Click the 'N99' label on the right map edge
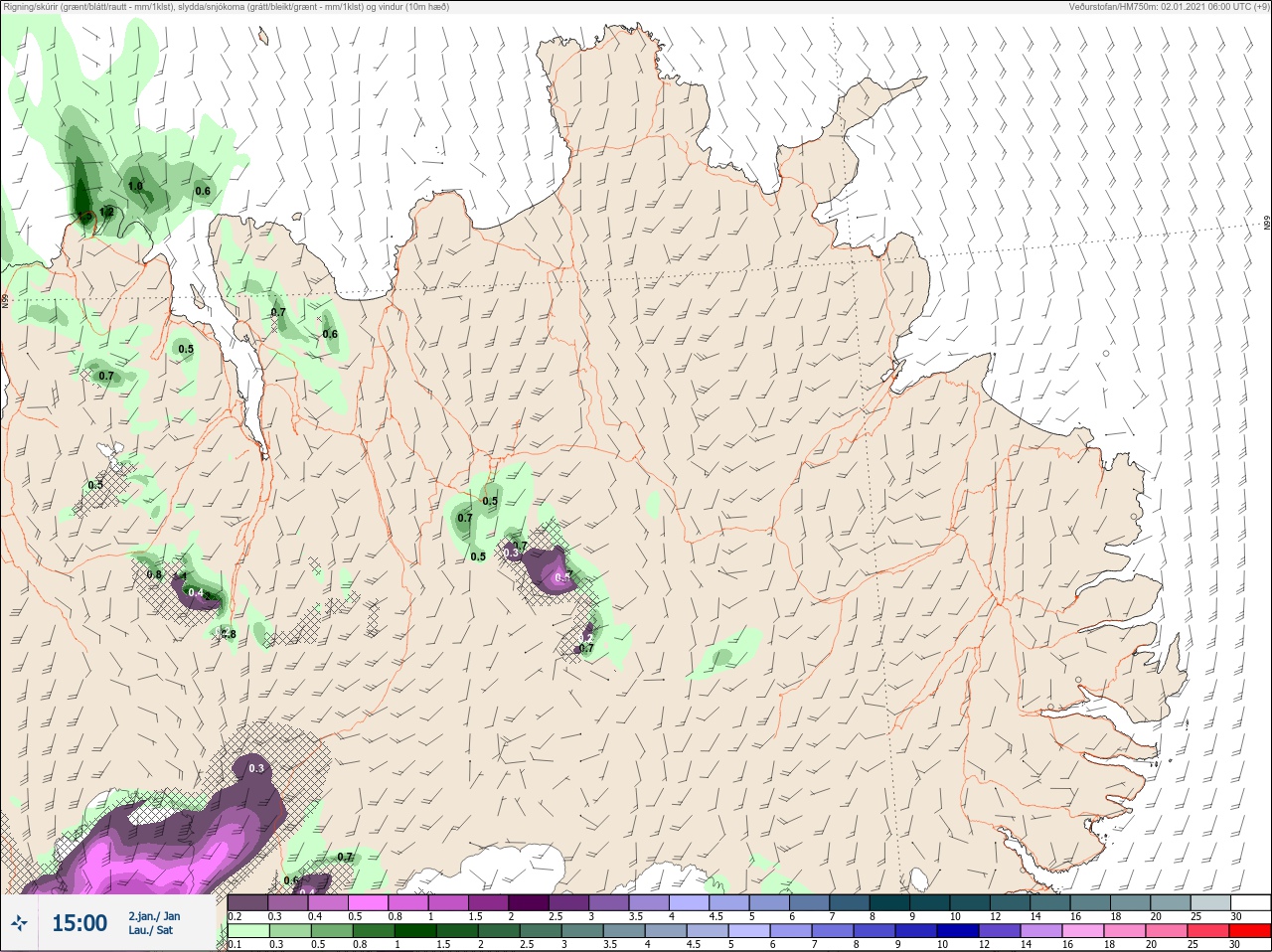This screenshot has width=1272, height=952. [x=1267, y=224]
